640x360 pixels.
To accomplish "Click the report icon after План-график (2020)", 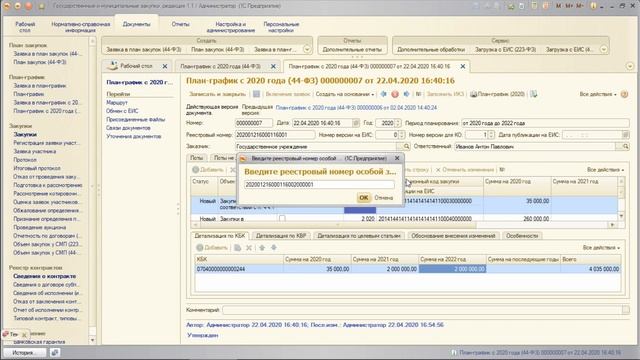I will [x=533, y=94].
